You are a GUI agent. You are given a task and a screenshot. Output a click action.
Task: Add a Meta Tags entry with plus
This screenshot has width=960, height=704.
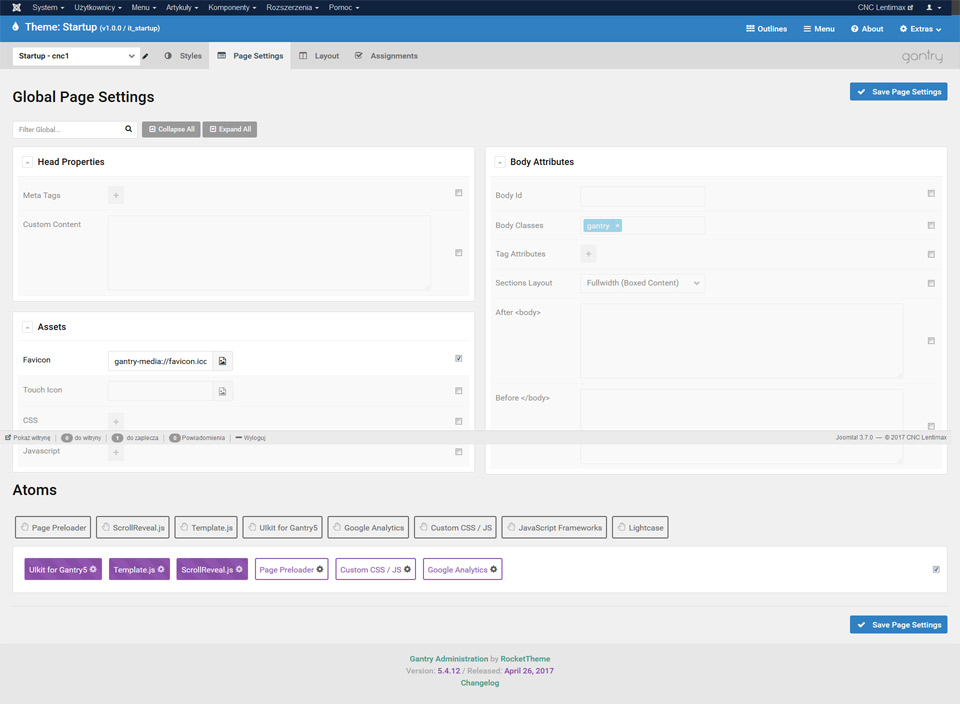tap(116, 195)
